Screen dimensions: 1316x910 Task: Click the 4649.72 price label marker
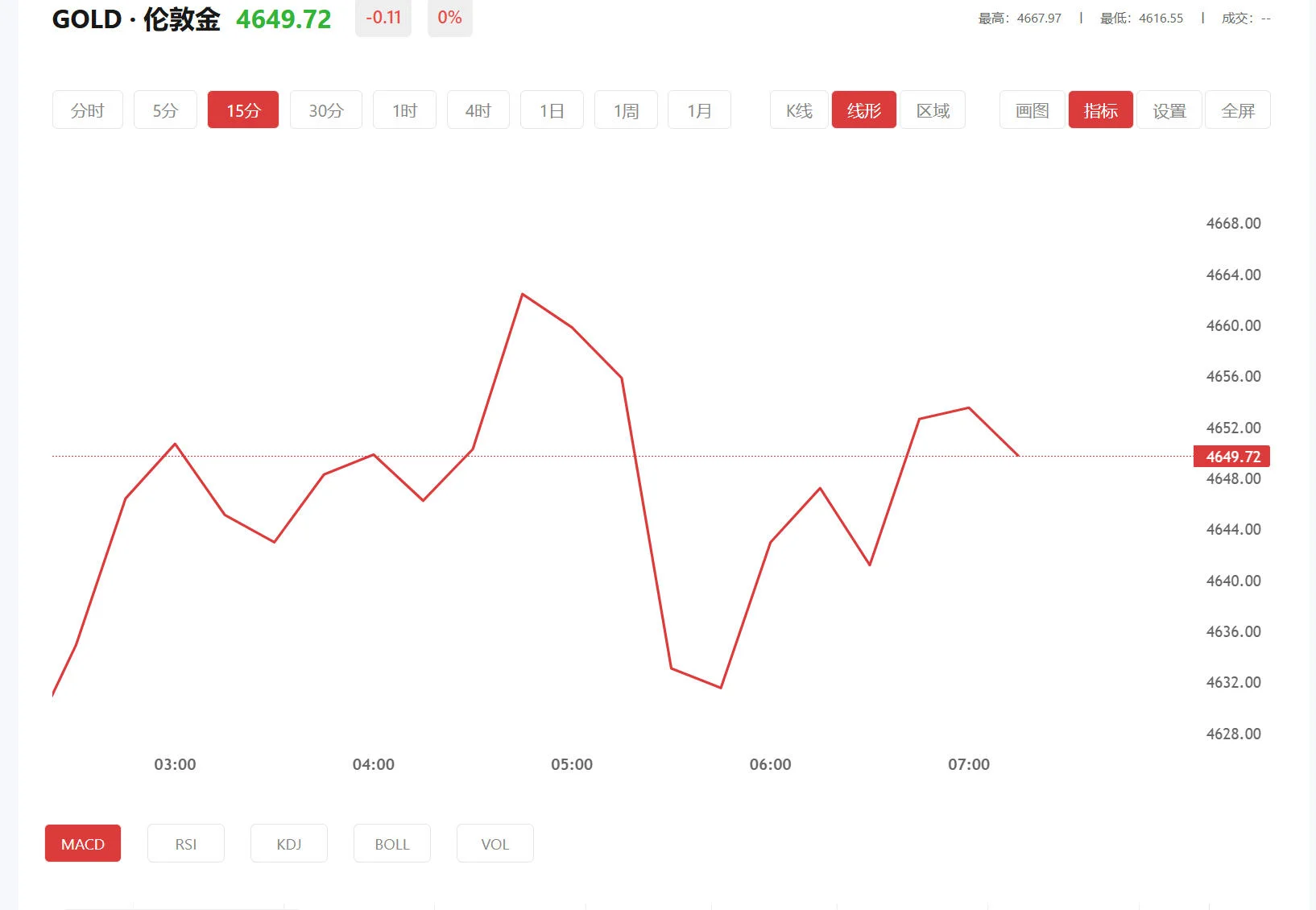1231,456
